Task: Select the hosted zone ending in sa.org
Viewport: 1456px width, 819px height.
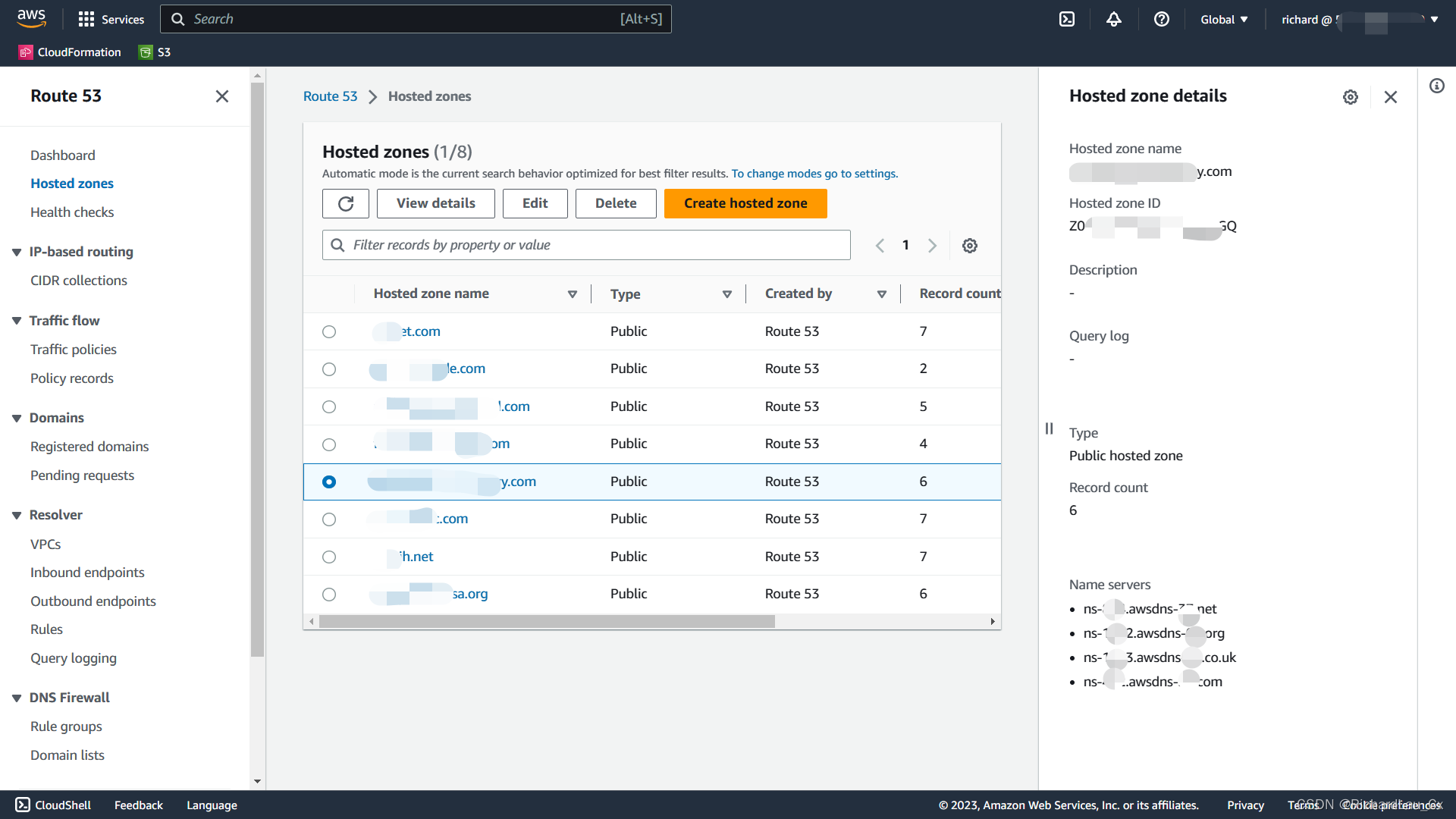Action: pos(329,595)
